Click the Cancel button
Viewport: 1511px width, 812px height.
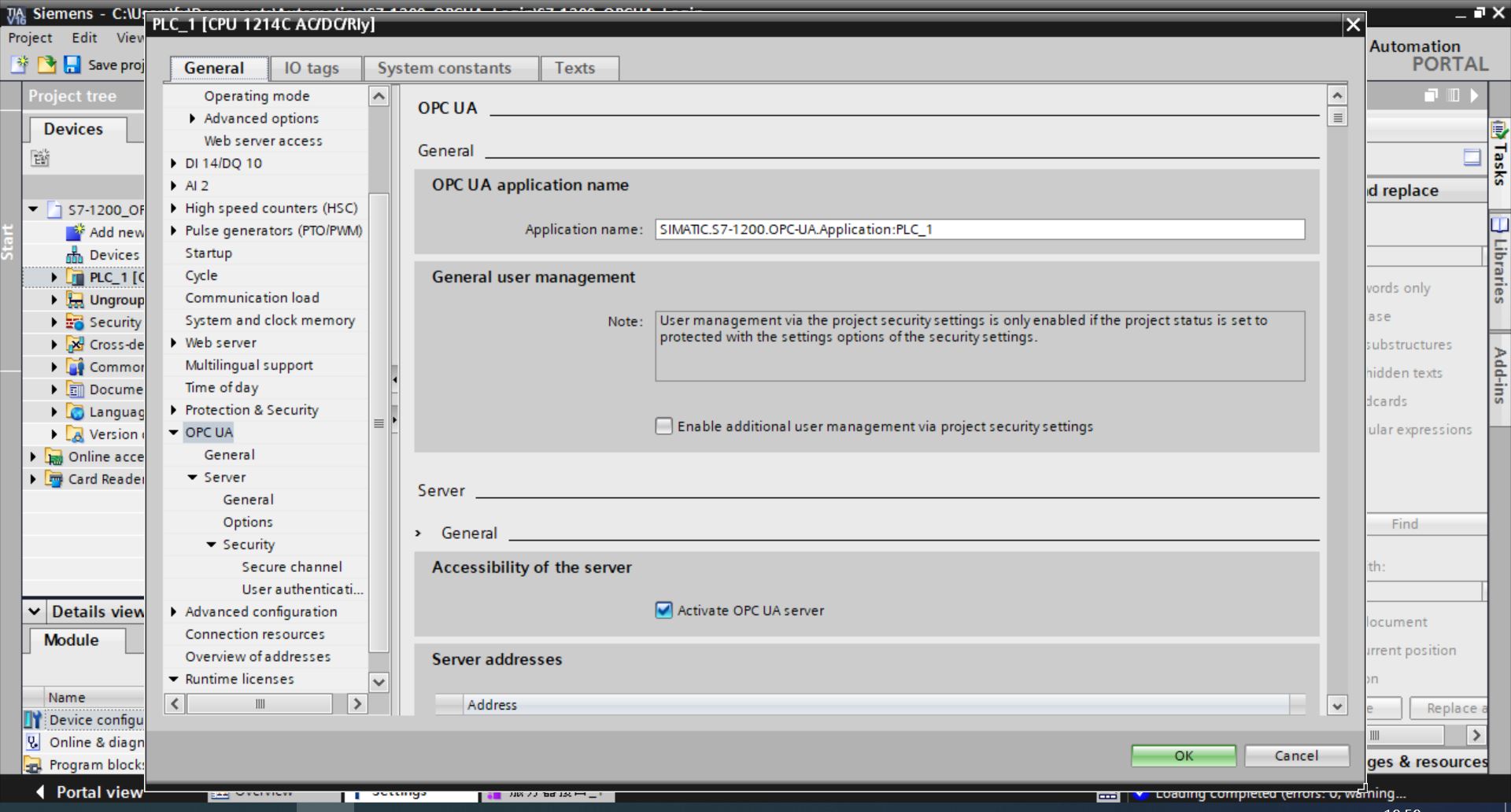click(x=1295, y=755)
